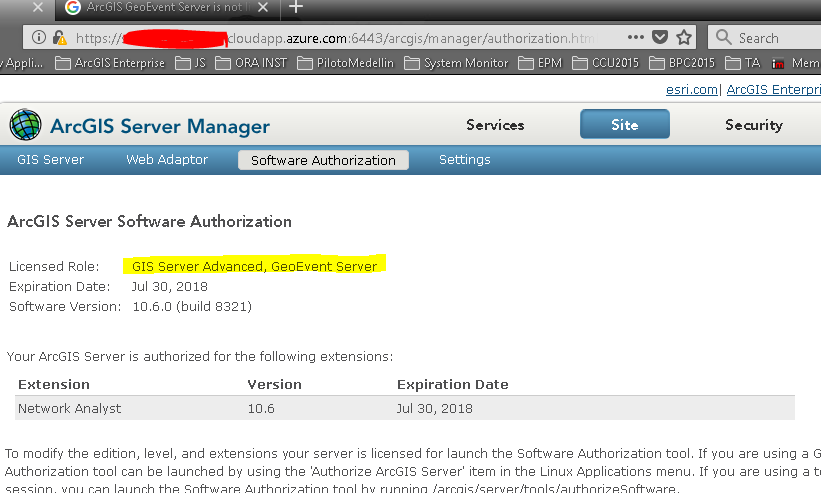Switch to the Services tab
821x493 pixels.
coord(495,125)
